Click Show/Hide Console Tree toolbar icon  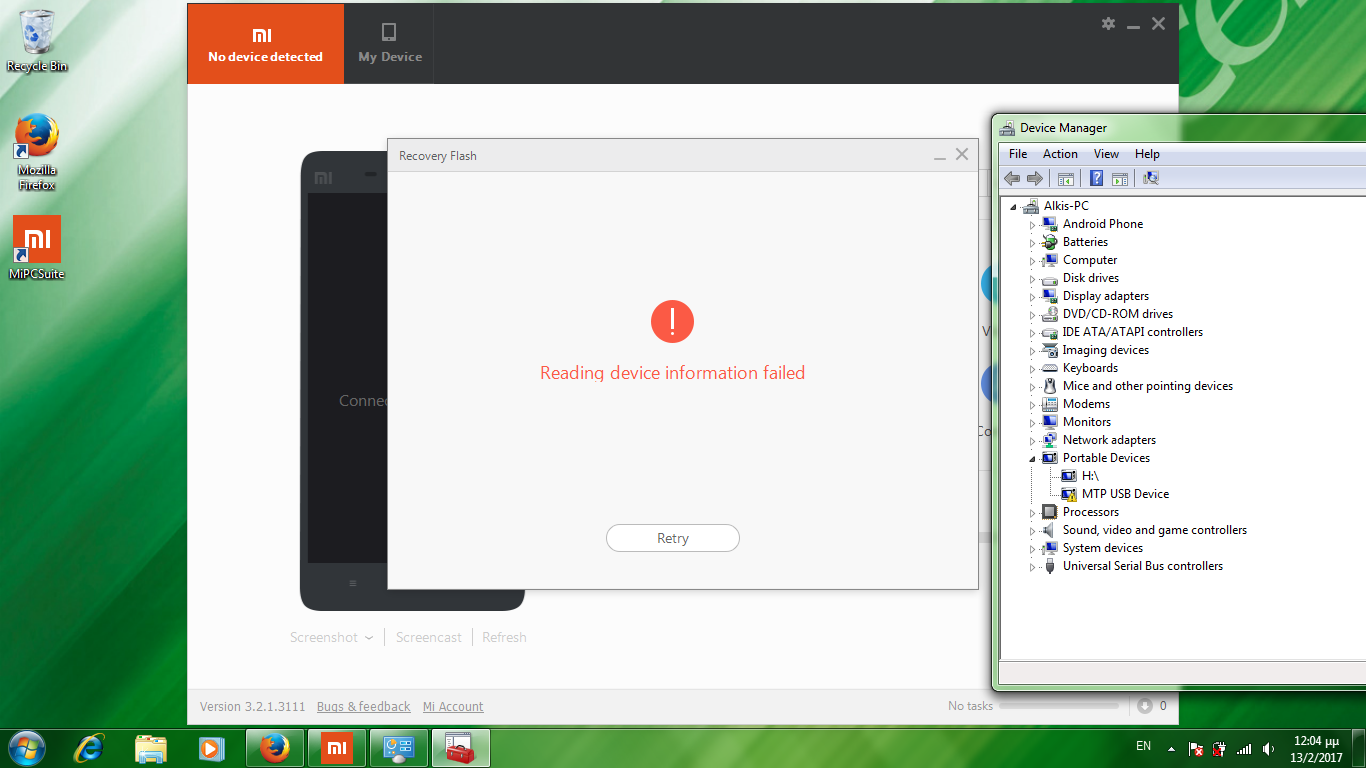[x=1066, y=178]
